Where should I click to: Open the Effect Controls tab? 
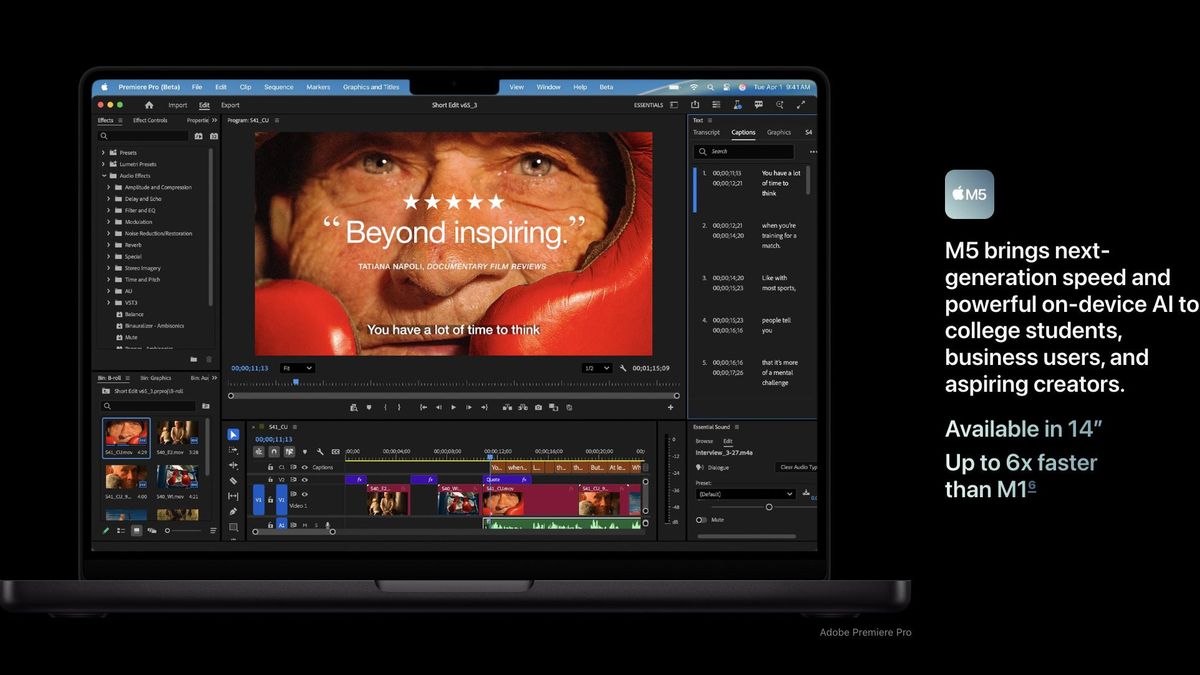150,120
